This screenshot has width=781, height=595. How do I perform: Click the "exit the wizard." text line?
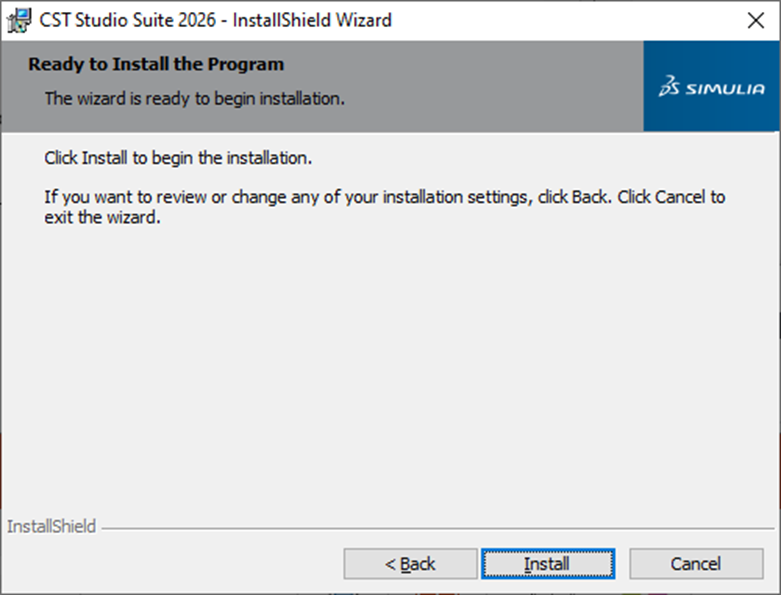[103, 218]
